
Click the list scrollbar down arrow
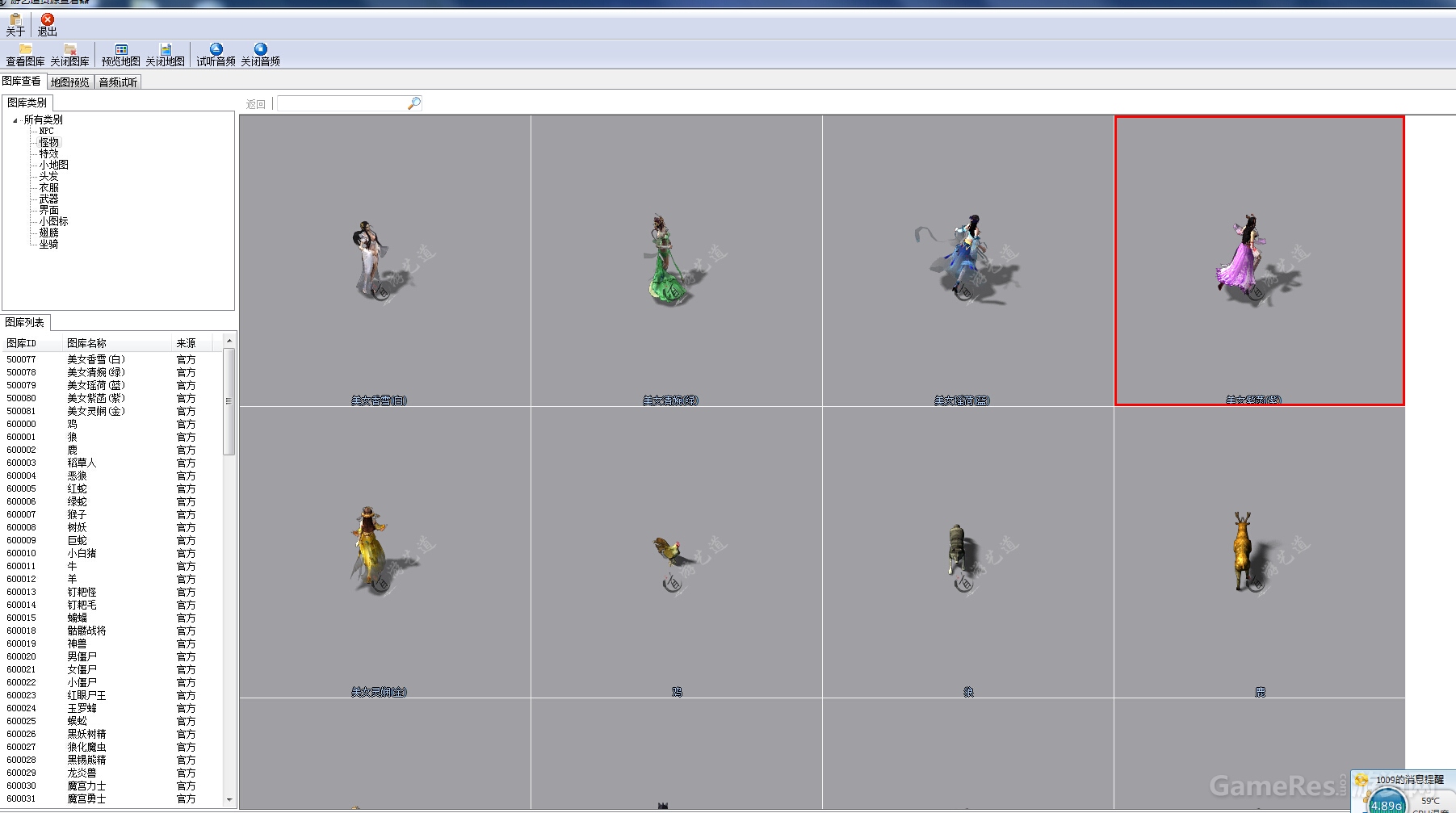pyautogui.click(x=229, y=799)
